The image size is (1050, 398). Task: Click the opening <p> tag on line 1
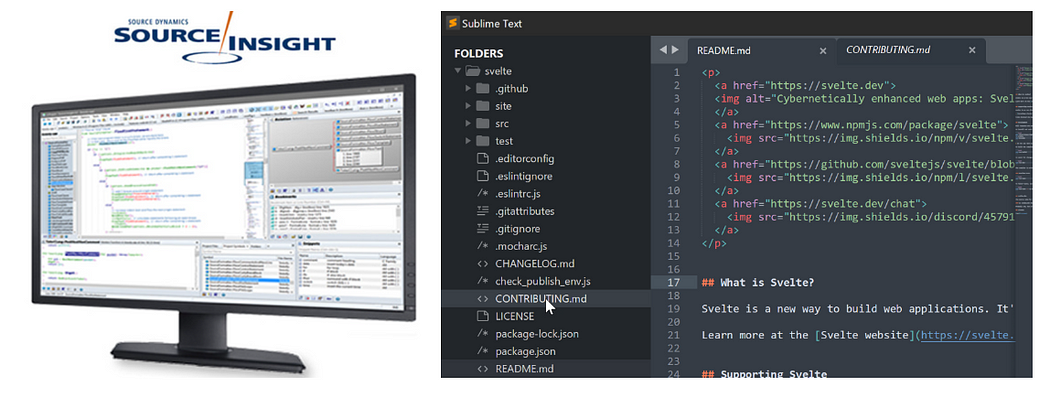click(711, 72)
